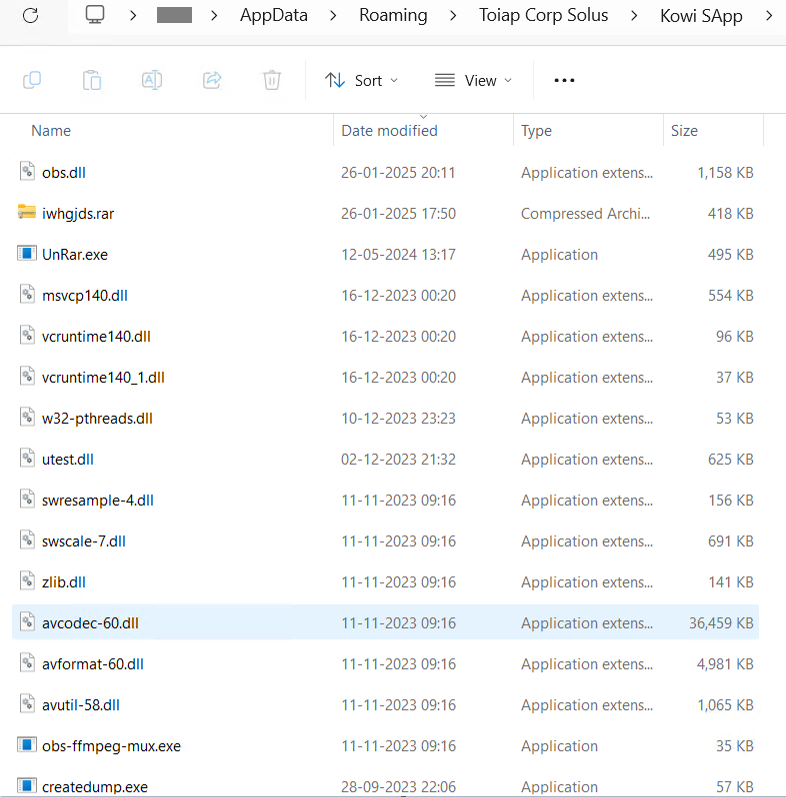The height and width of the screenshot is (797, 786).
Task: Select the avcodec-60.dll file row
Action: 90,623
